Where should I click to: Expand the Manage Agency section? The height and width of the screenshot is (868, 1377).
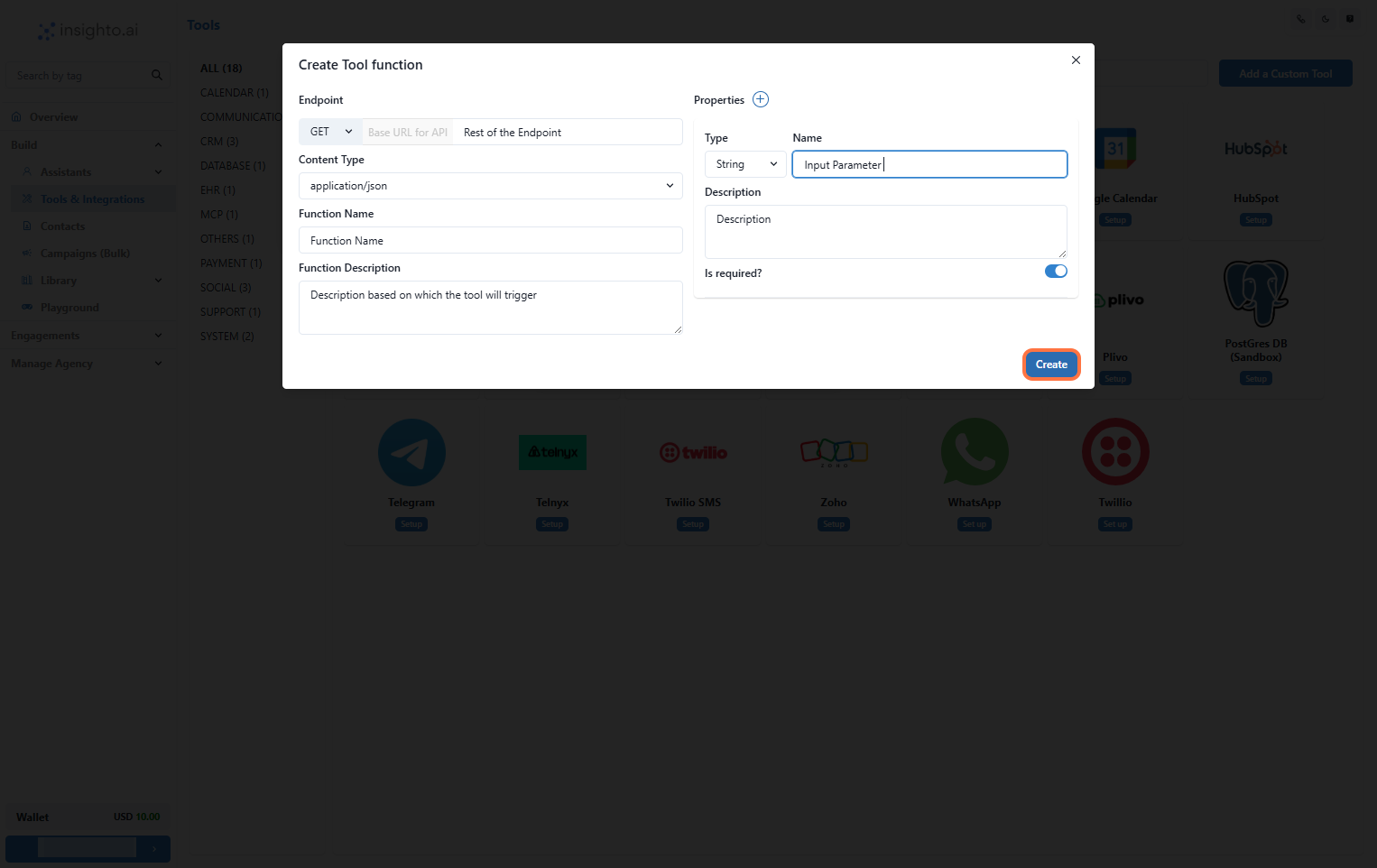coord(87,364)
